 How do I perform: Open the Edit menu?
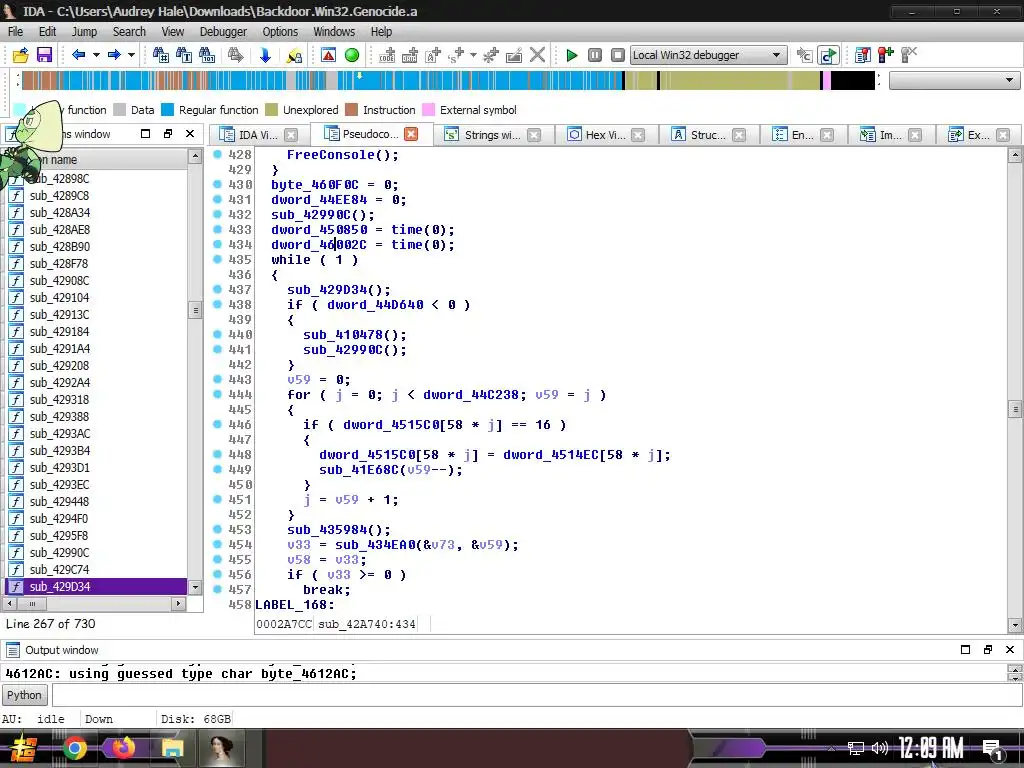pos(47,31)
